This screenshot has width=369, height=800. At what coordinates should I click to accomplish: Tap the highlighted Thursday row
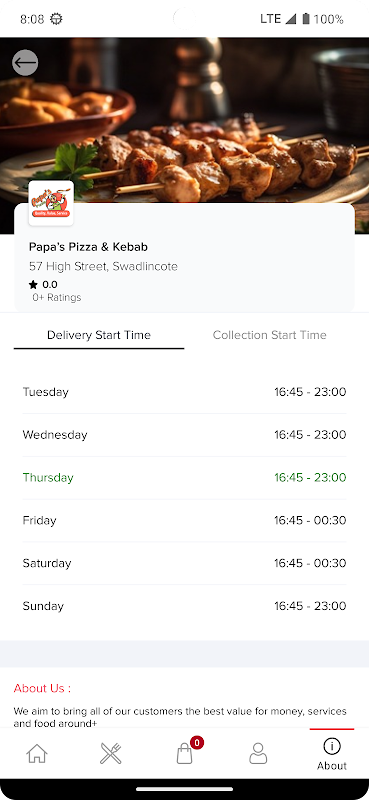[184, 478]
